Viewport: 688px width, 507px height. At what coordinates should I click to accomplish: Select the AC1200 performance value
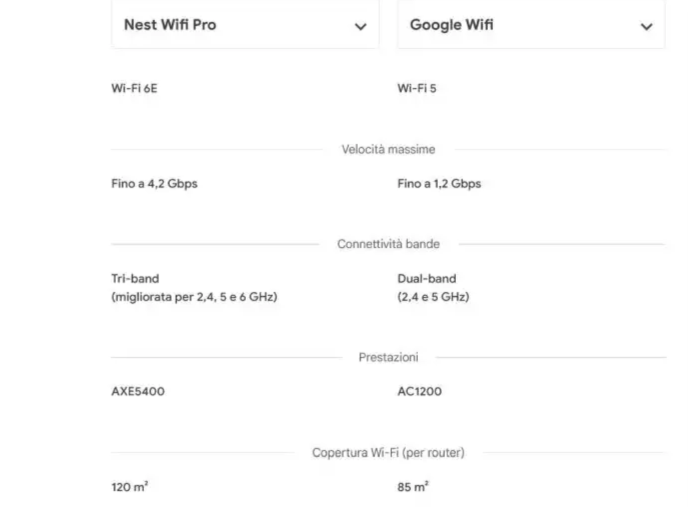point(420,391)
